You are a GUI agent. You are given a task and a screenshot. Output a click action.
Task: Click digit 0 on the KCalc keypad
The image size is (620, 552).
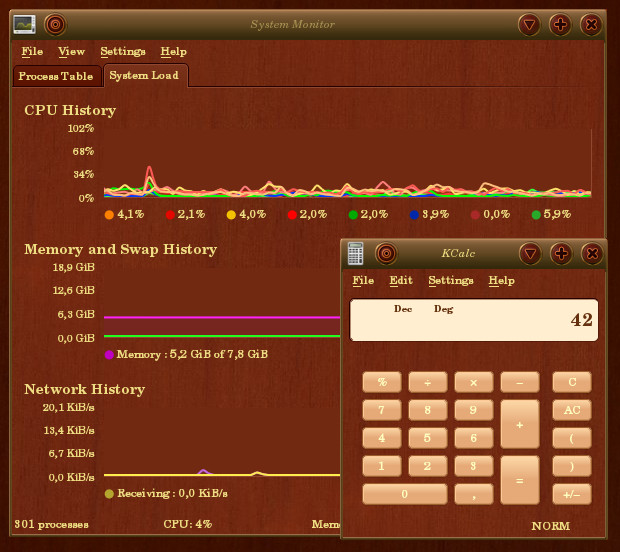tap(405, 494)
